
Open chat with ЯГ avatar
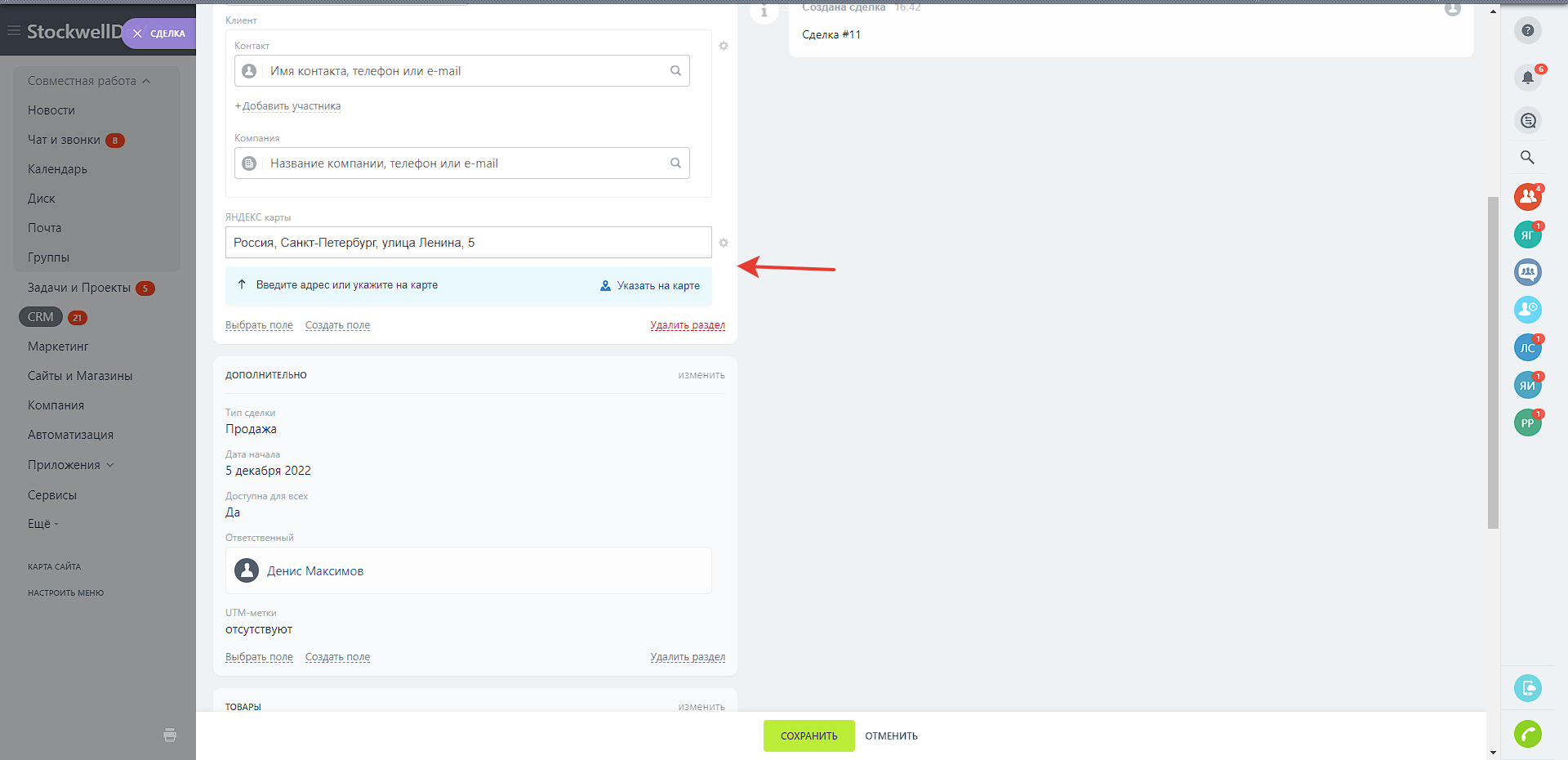click(1527, 235)
